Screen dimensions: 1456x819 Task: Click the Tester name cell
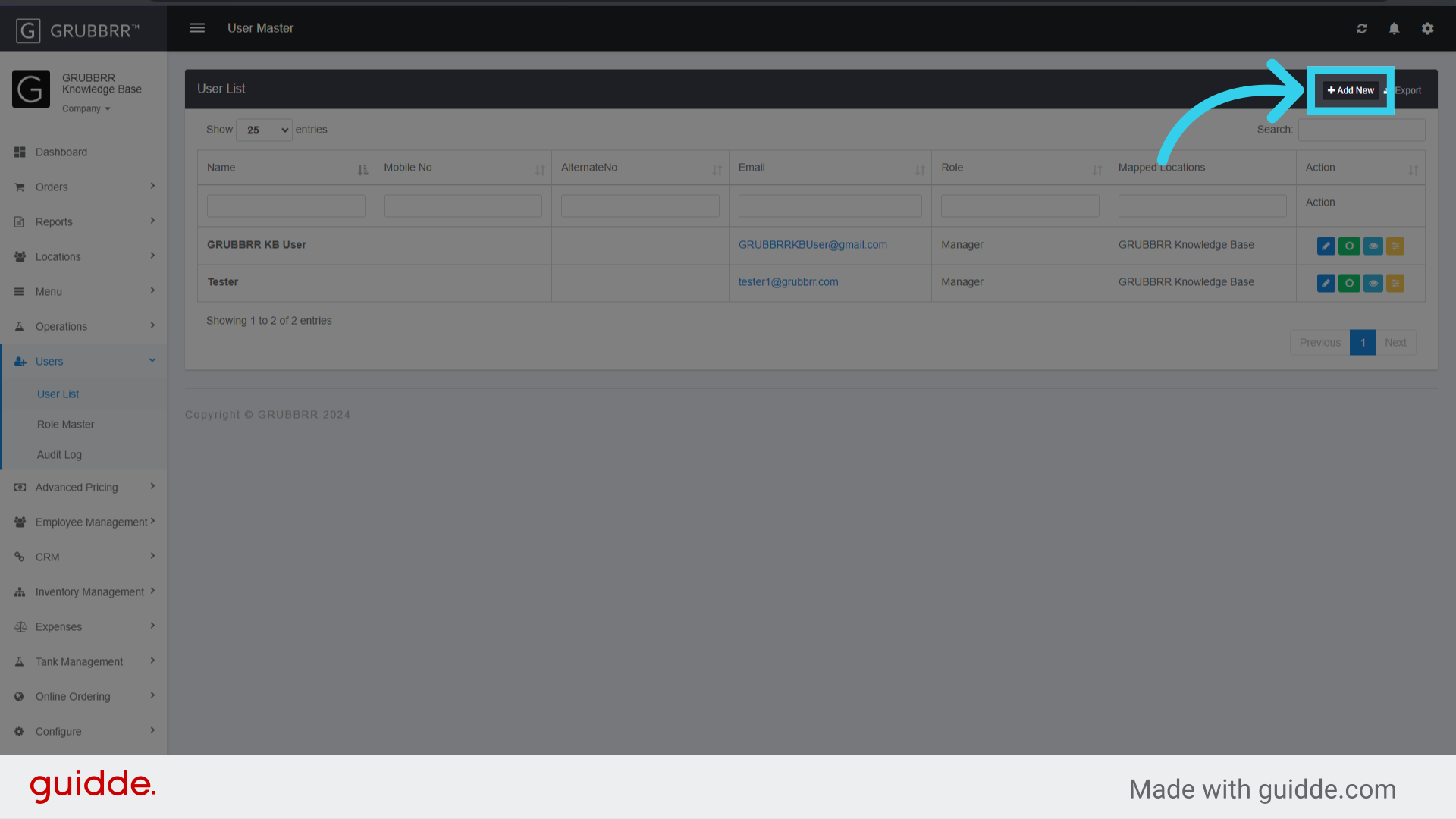[x=286, y=283]
